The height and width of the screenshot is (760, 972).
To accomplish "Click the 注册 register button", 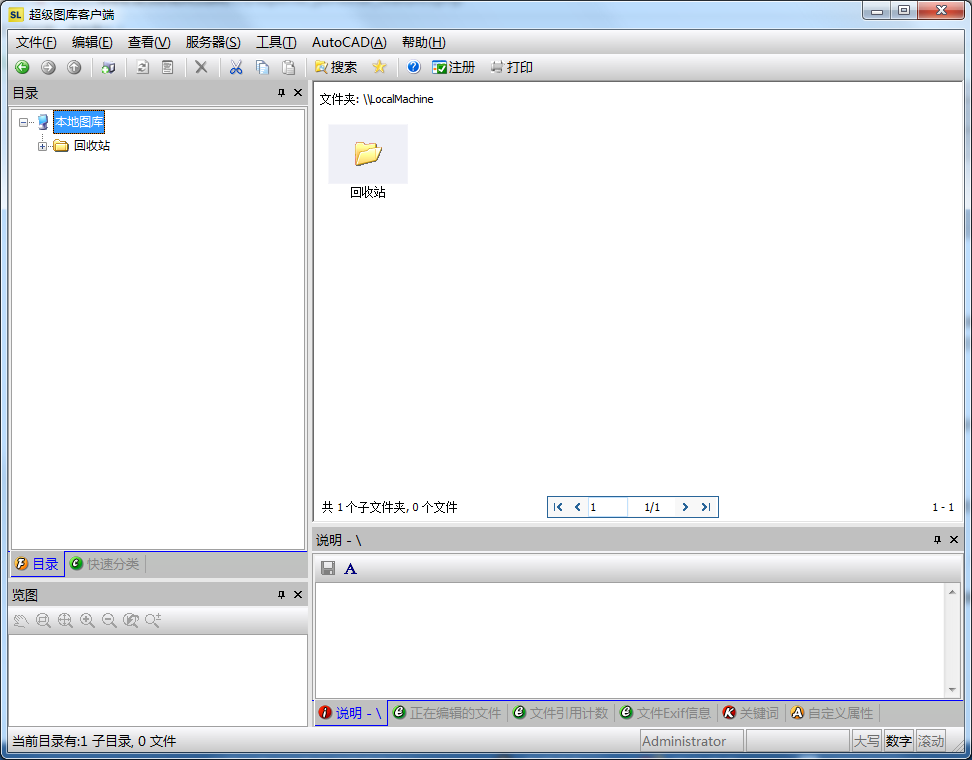I will pyautogui.click(x=453, y=67).
